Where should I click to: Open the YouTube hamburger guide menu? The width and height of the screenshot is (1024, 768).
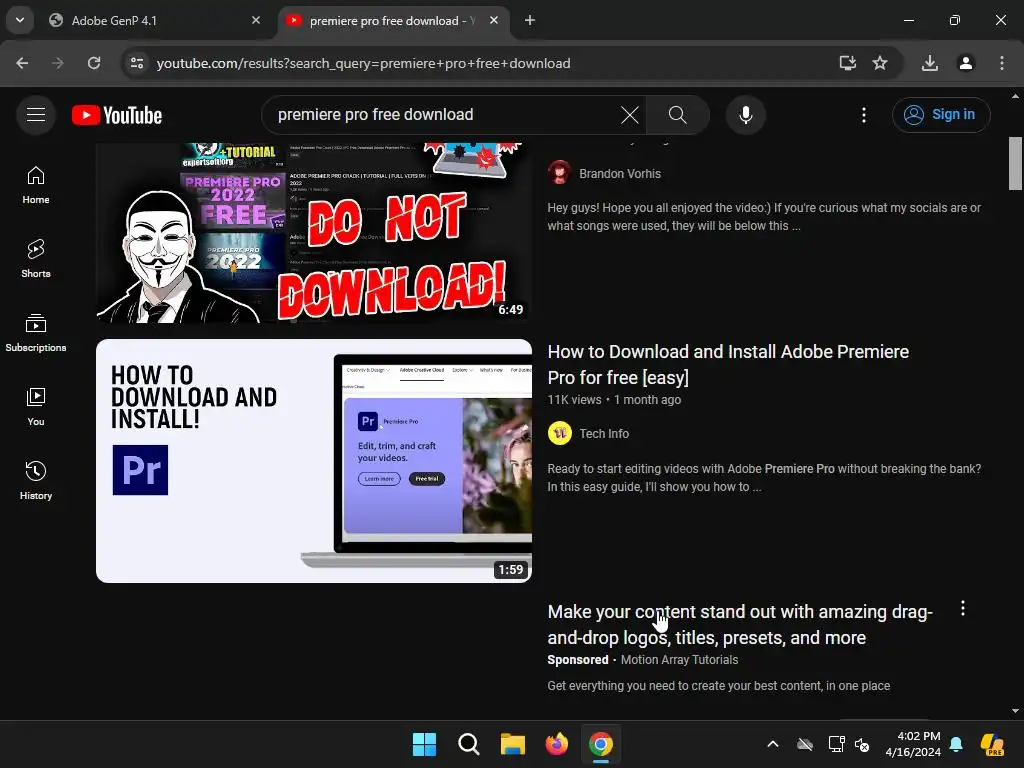[36, 115]
